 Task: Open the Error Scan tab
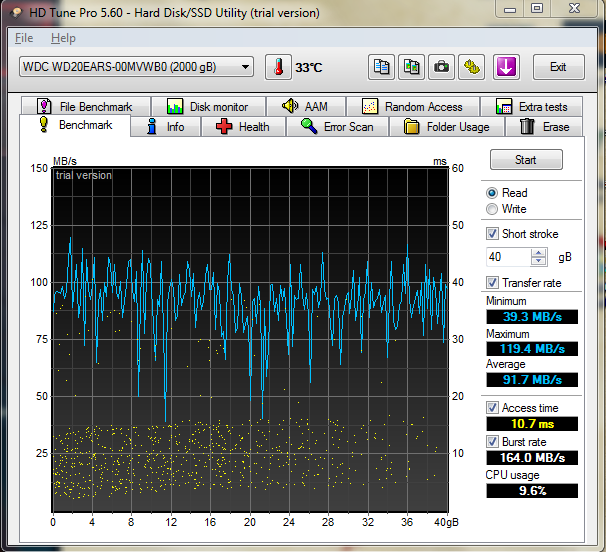tap(337, 127)
